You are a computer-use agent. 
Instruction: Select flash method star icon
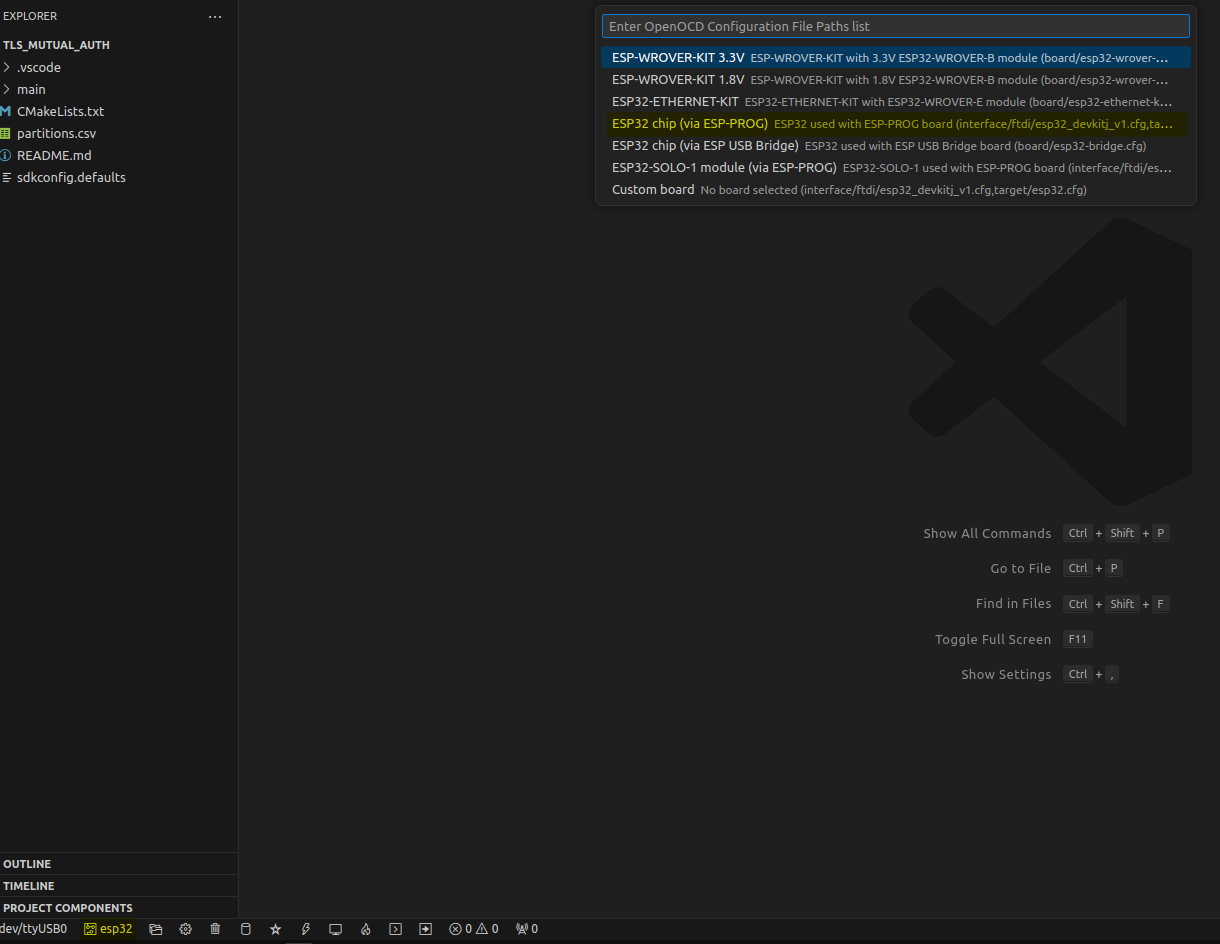(x=276, y=929)
